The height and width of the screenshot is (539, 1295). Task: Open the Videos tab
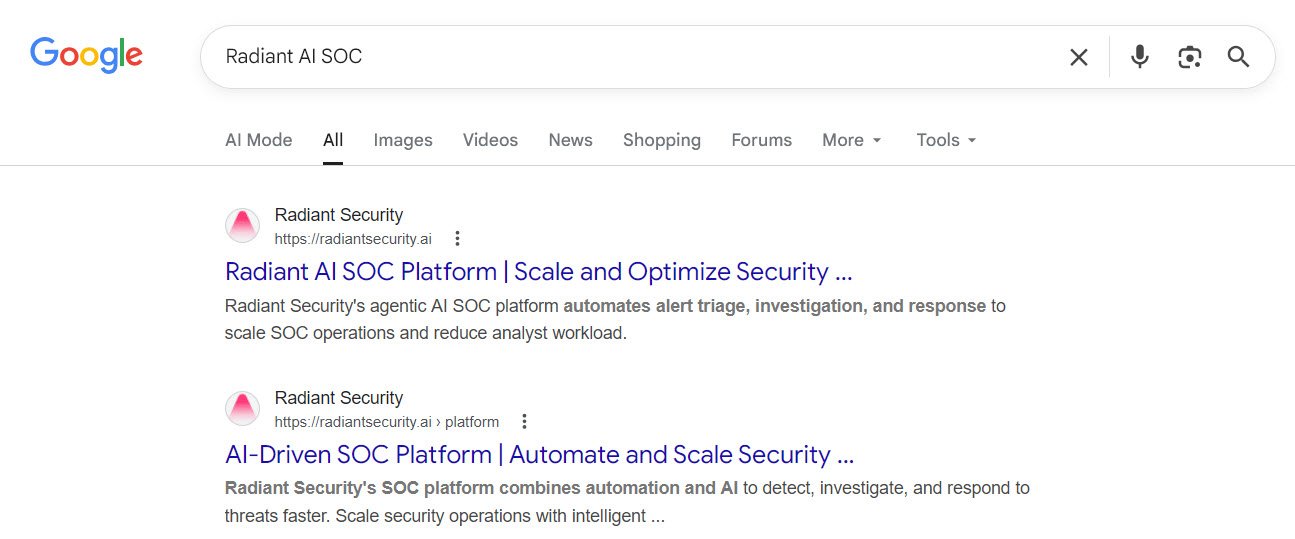point(490,140)
